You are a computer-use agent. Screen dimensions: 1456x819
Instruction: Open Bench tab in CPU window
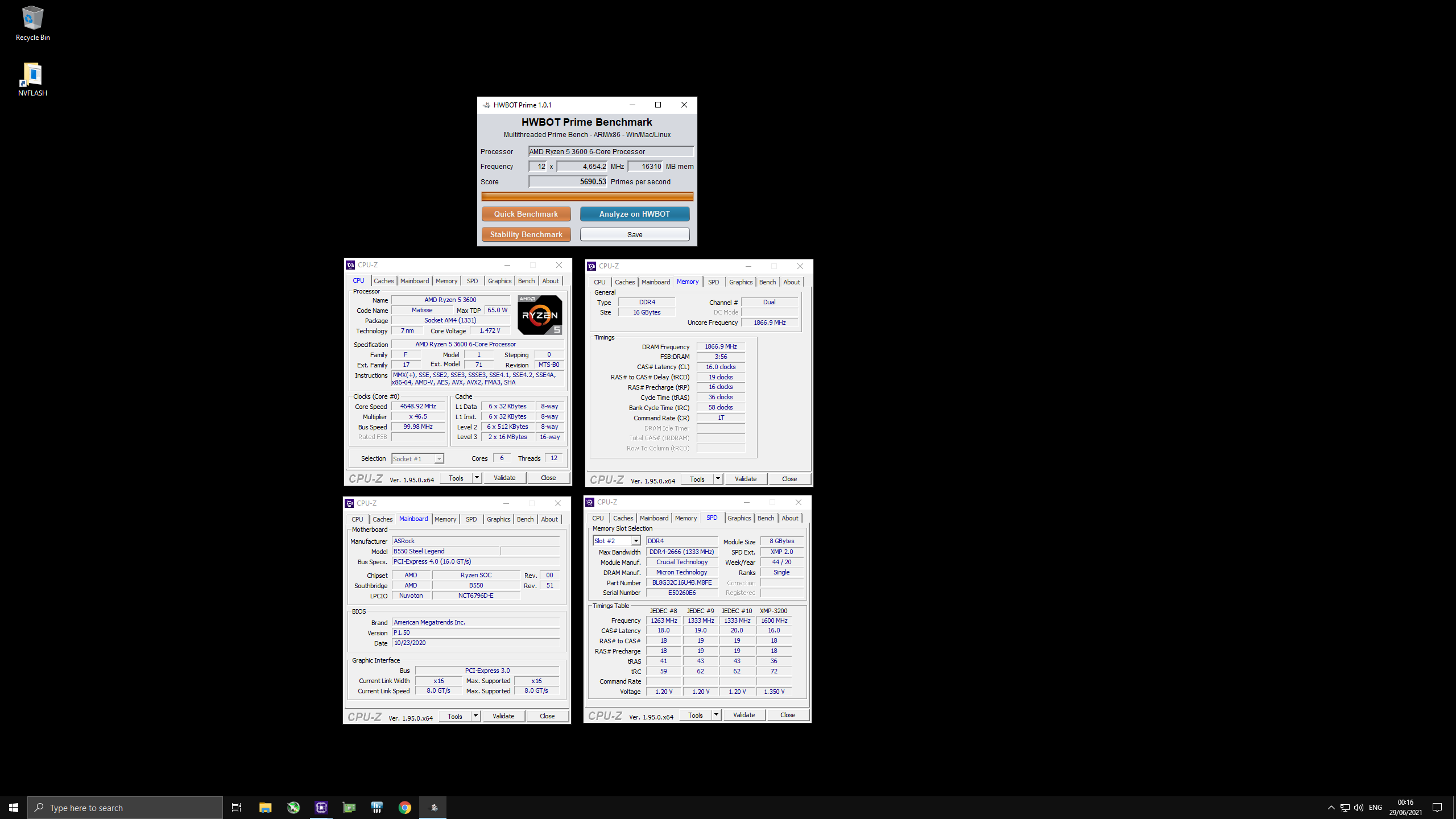[526, 281]
